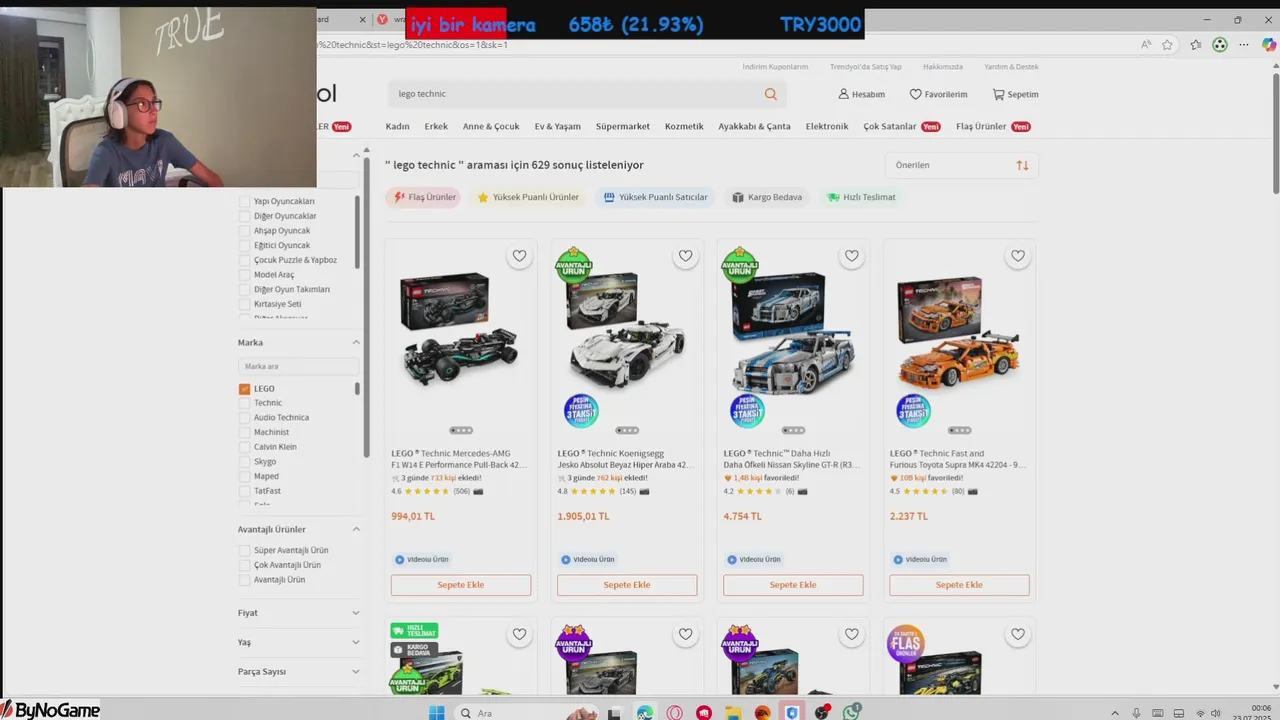
Task: Expand the Parça Sayısı filter section
Action: (x=355, y=671)
